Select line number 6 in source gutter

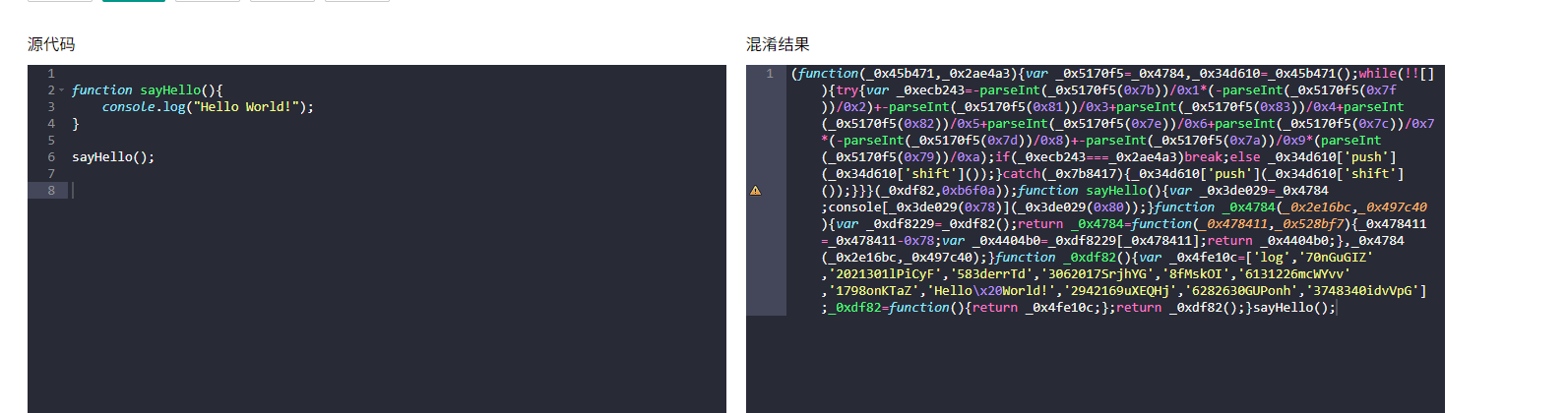[51, 157]
